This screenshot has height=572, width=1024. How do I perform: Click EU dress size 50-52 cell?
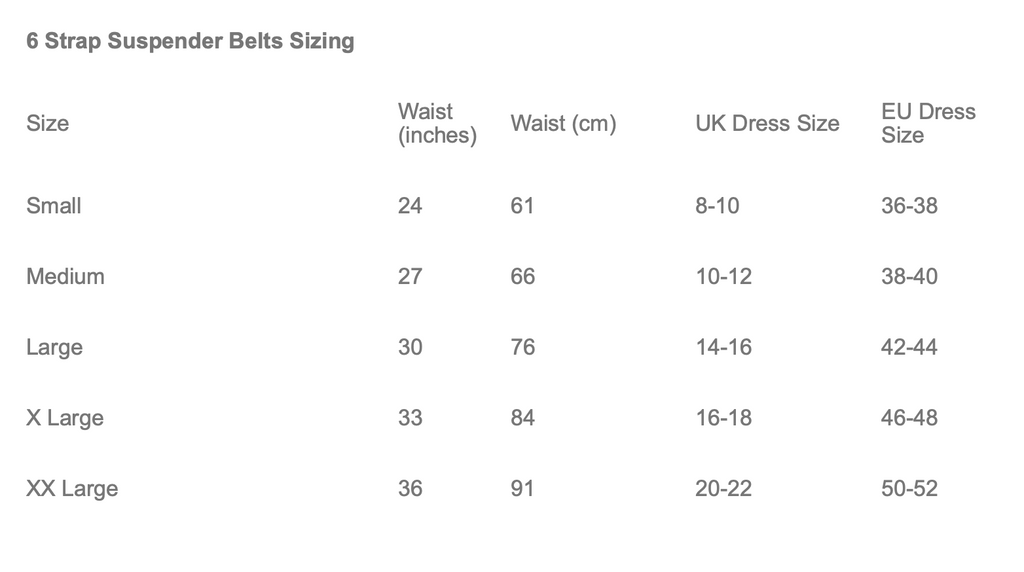coord(909,489)
